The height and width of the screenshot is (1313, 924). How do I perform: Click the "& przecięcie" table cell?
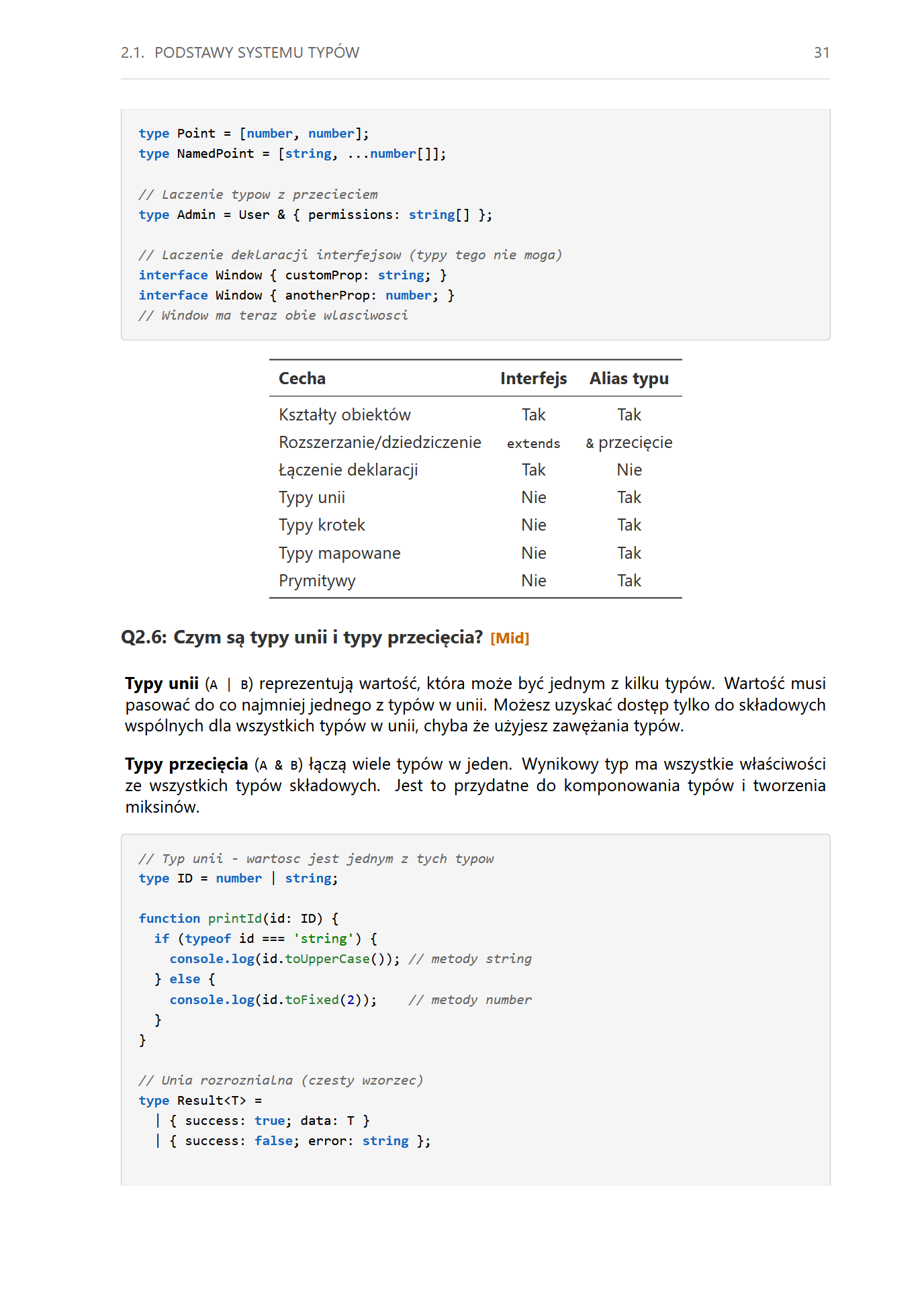[629, 443]
